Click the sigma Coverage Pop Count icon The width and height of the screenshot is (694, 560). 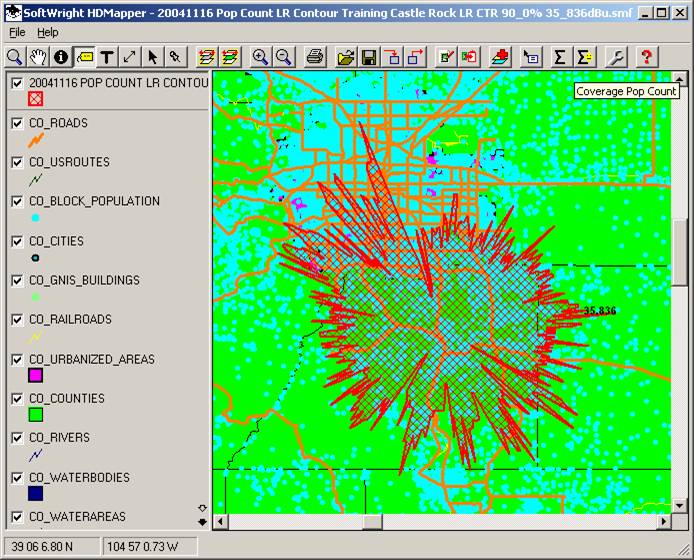[x=583, y=57]
